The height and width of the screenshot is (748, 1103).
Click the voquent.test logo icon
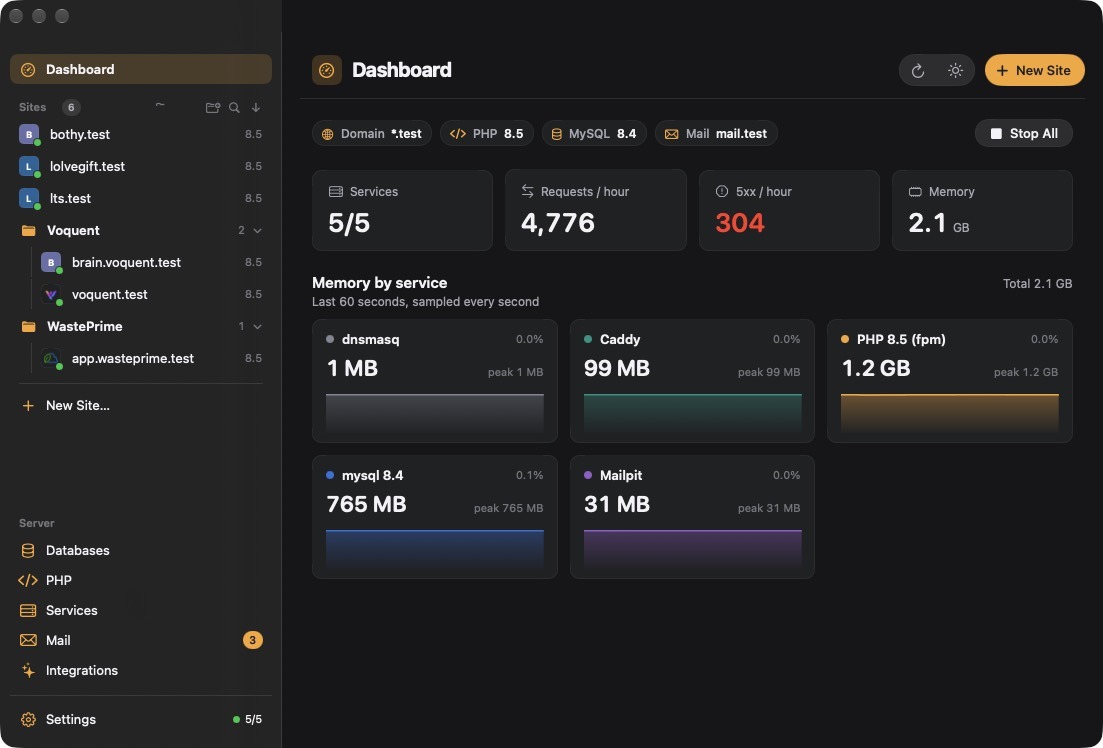[x=51, y=294]
